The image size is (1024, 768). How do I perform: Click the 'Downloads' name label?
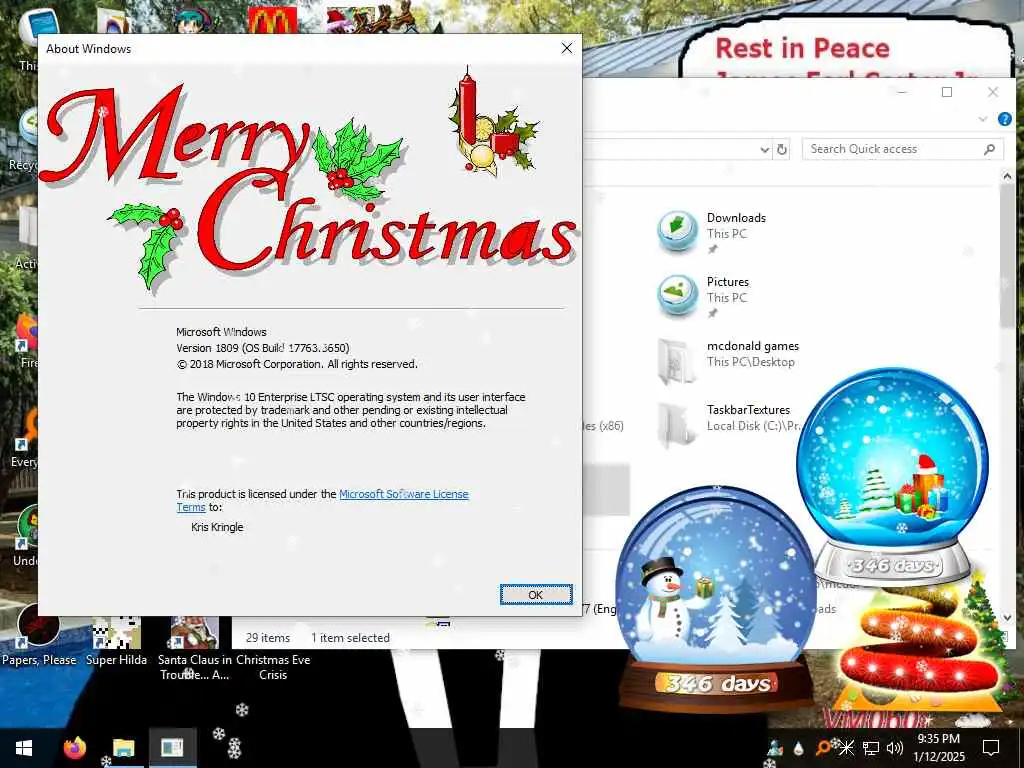[736, 217]
